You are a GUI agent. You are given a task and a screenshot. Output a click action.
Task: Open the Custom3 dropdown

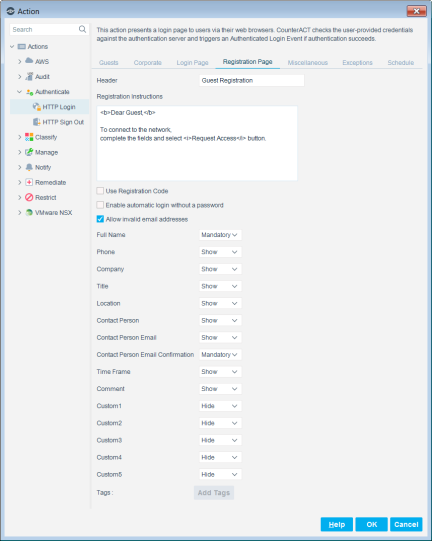click(x=220, y=440)
